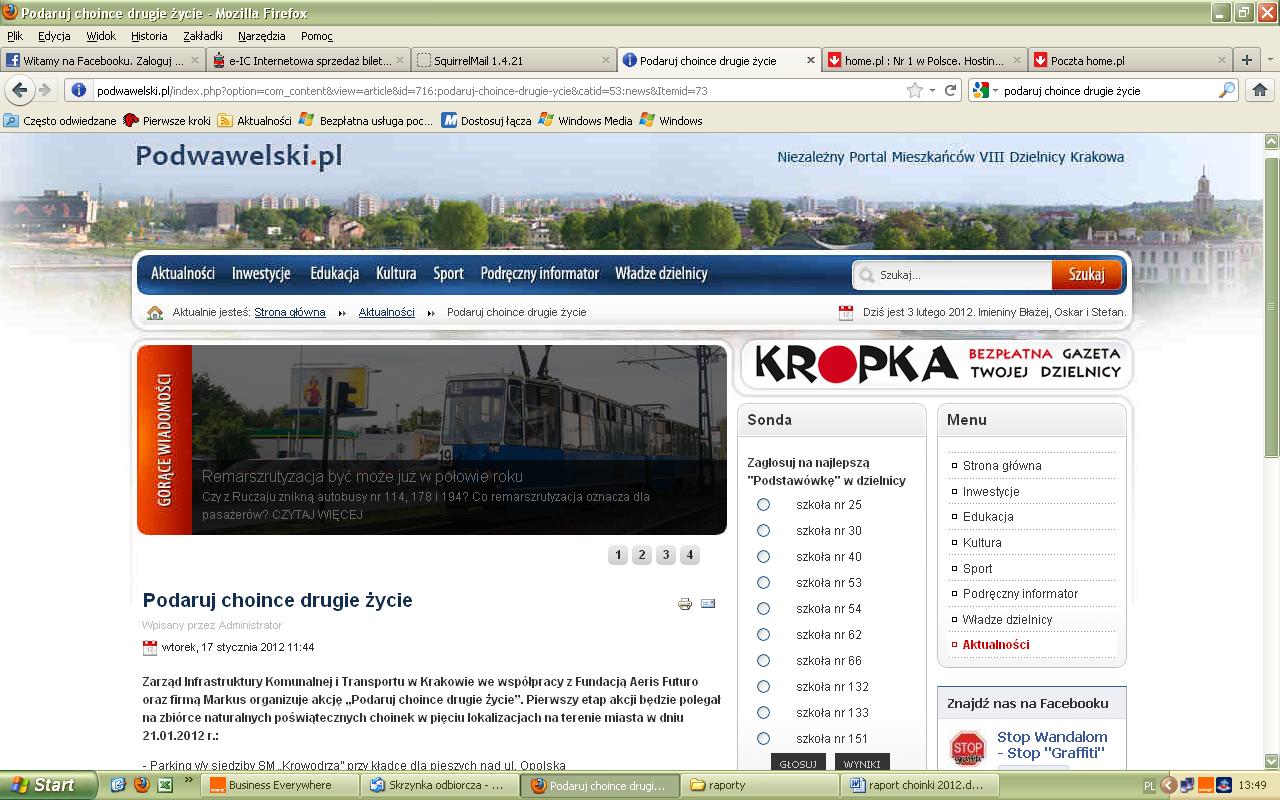1280x800 pixels.
Task: Click the vertical scrollbar down arrow
Action: coord(1272,761)
